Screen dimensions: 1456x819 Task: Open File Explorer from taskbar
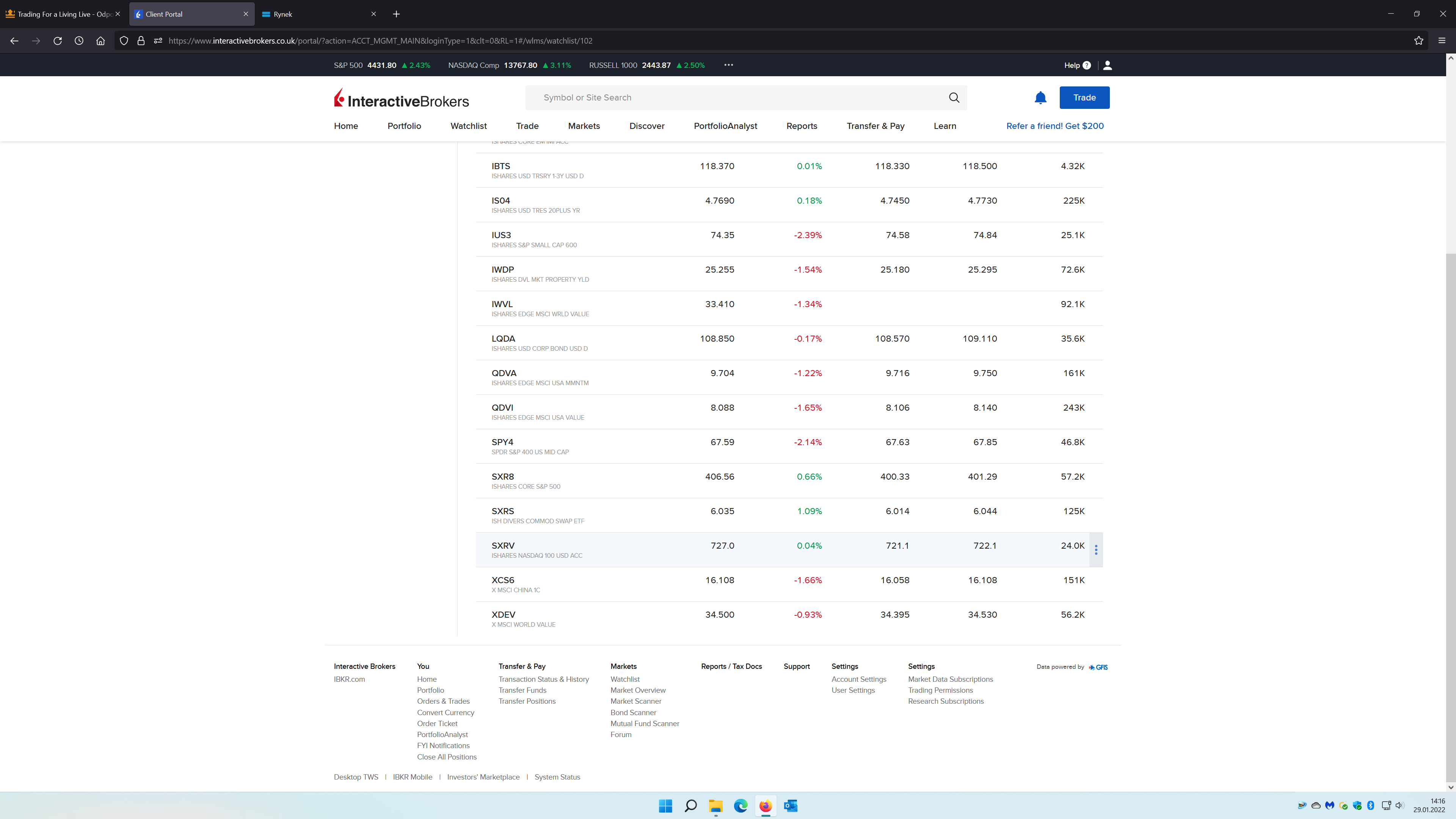click(x=715, y=806)
